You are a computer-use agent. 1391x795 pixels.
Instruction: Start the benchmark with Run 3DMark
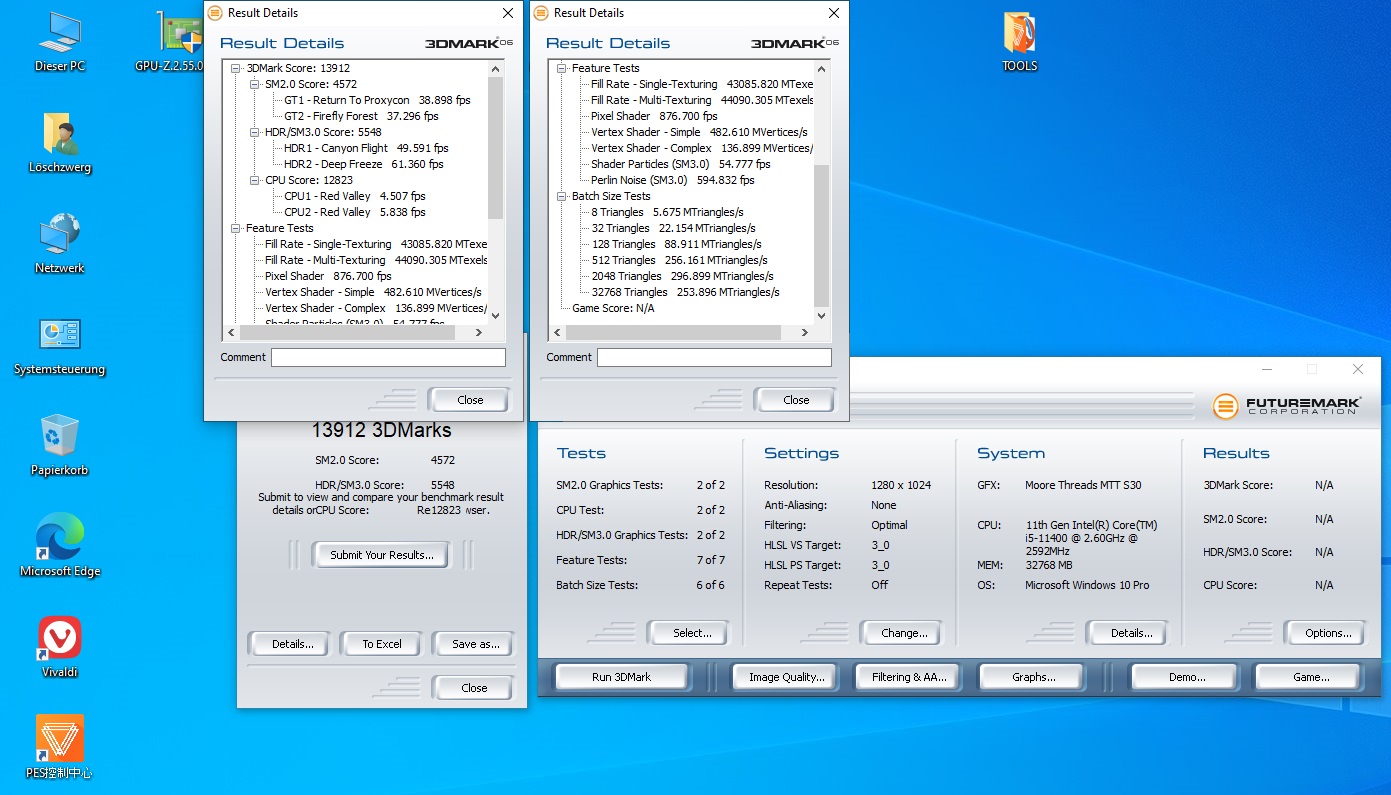(621, 677)
